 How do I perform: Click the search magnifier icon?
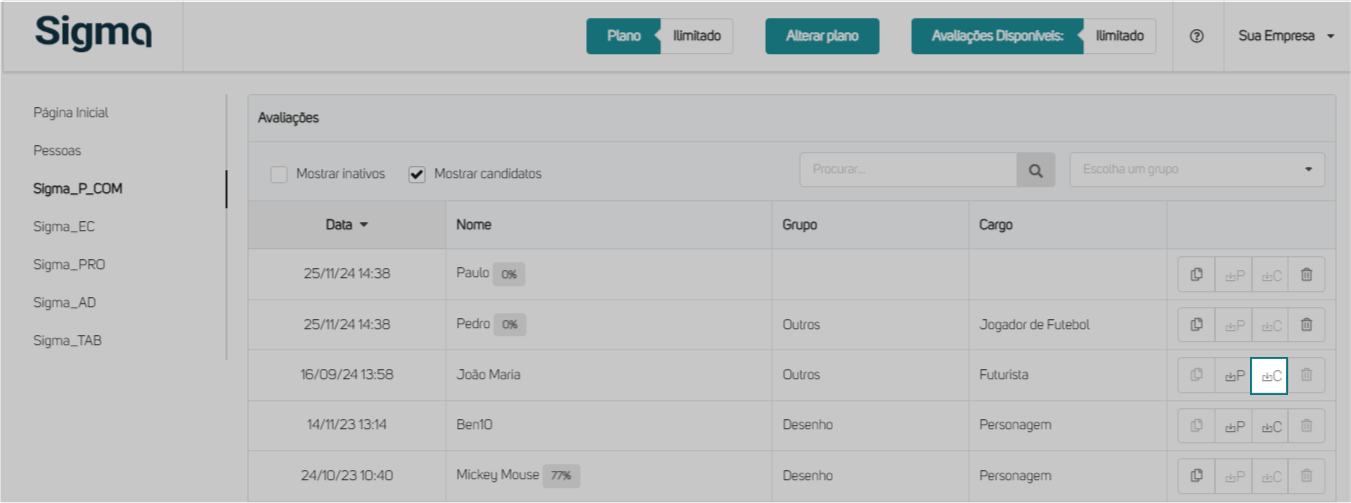click(1036, 170)
